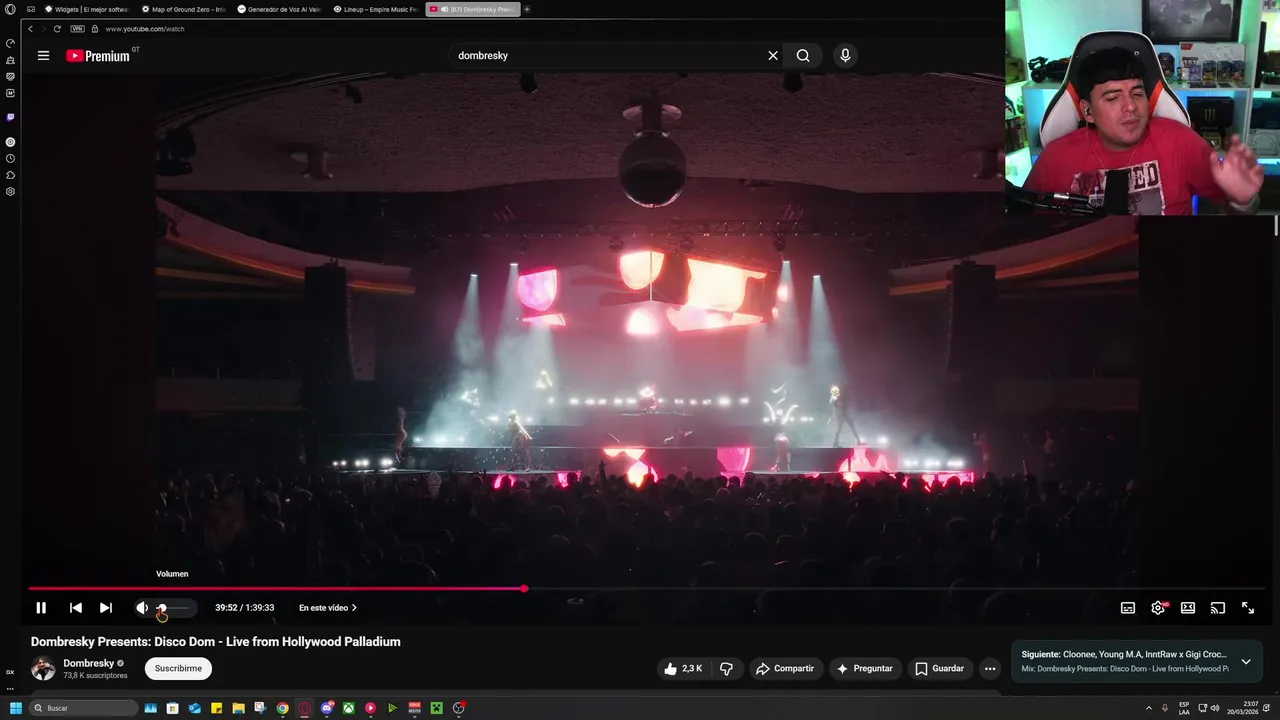Viewport: 1280px width, 720px height.
Task: Switch to the 'Lineup – Empire Music' tab
Action: (375, 9)
